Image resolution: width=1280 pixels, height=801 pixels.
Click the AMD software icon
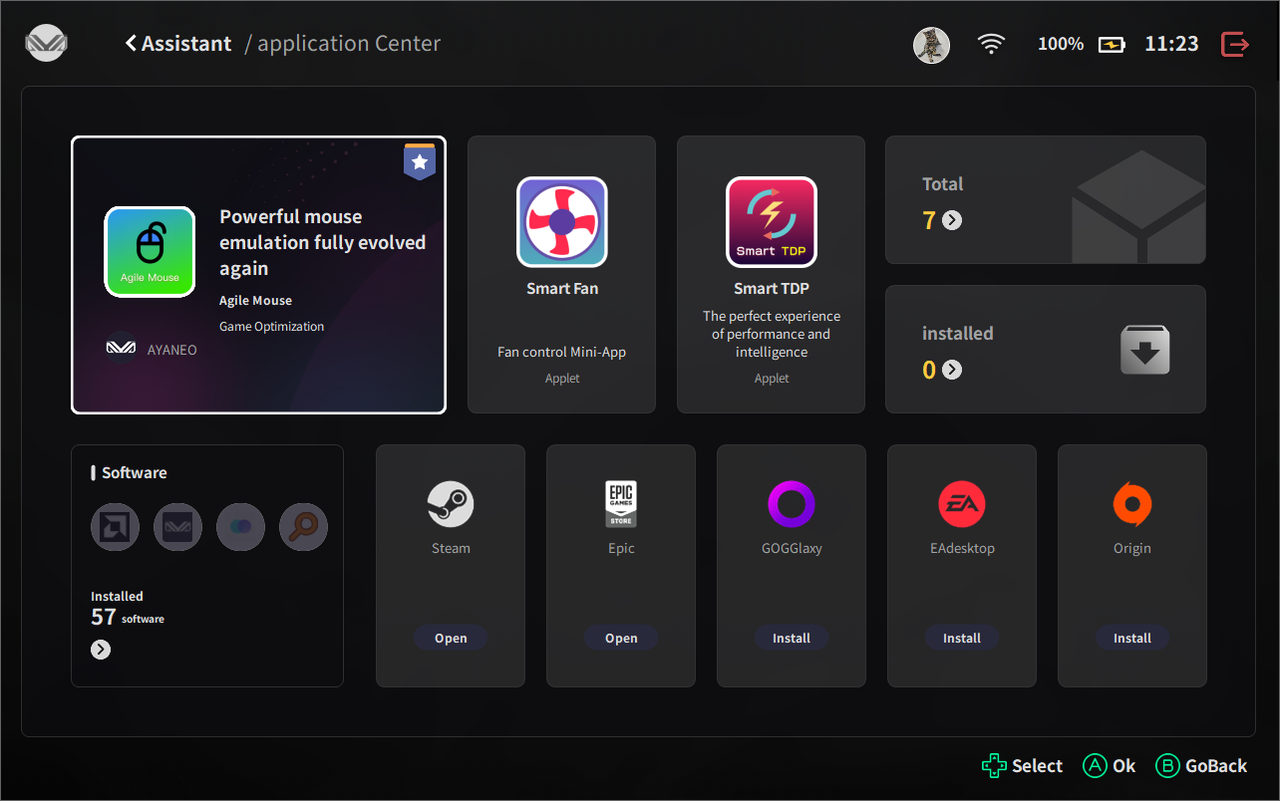click(x=115, y=527)
